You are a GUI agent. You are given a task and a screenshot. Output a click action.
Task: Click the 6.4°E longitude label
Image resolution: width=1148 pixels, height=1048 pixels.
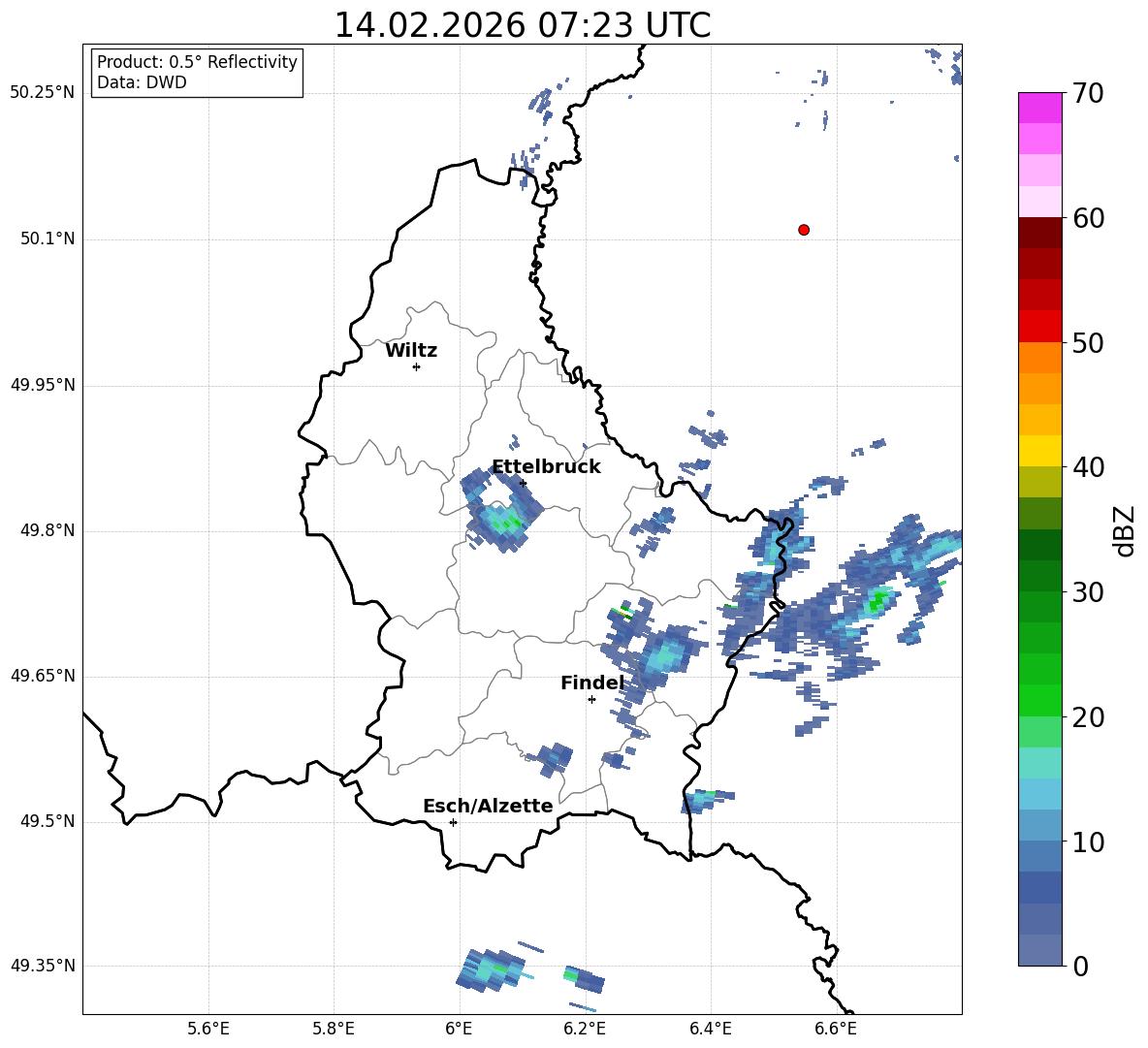(710, 1029)
